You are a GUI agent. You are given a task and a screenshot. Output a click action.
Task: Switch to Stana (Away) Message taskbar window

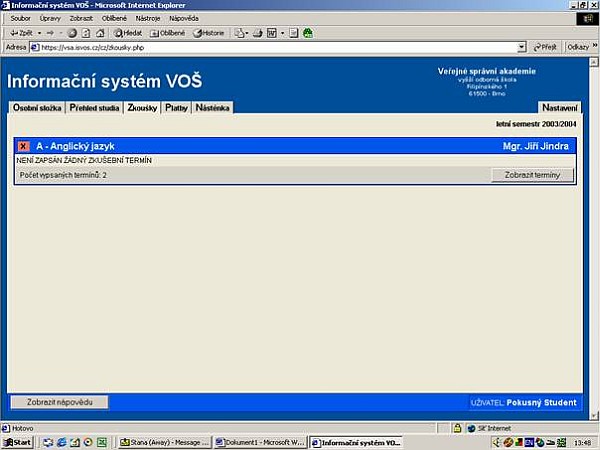click(x=164, y=442)
